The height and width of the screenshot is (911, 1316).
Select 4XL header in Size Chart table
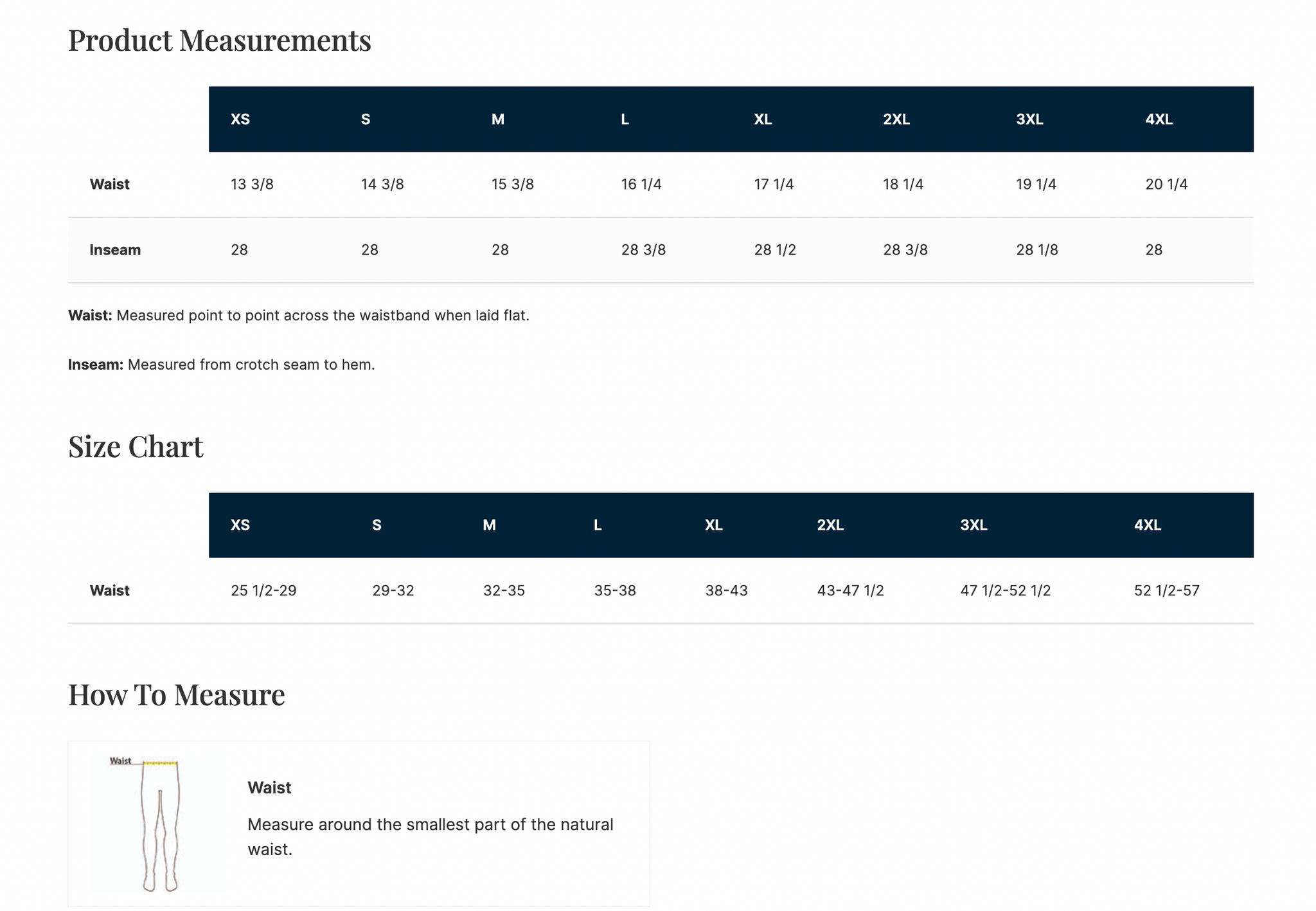[x=1147, y=525]
